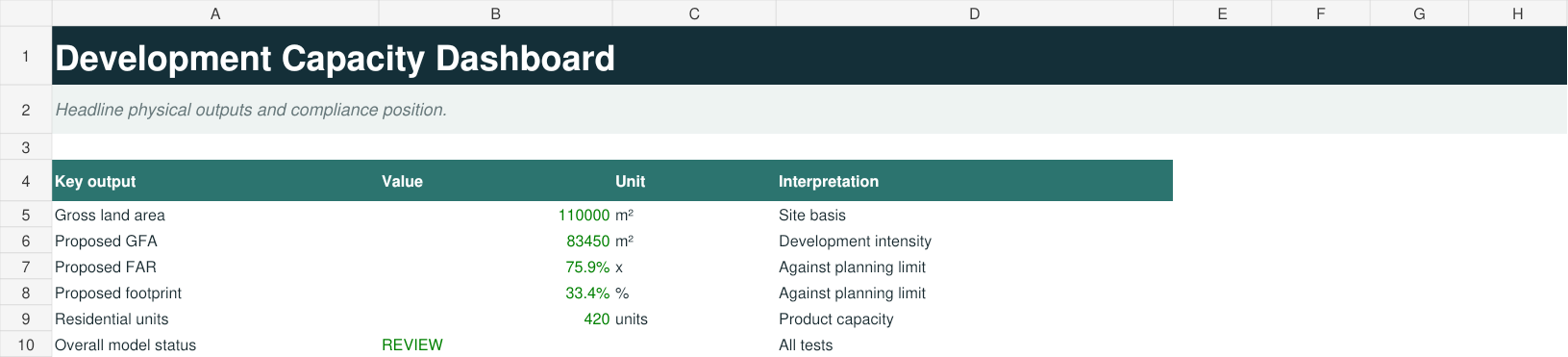The width and height of the screenshot is (1568, 357).
Task: Click the subtitle 'Headline physical outputs' cell
Action: click(x=809, y=110)
